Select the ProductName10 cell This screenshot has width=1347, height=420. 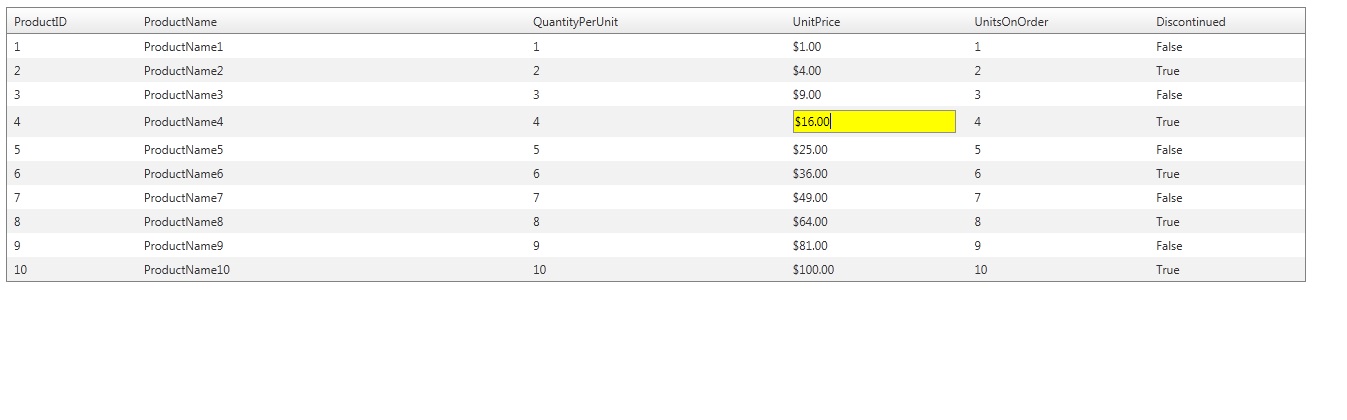coord(187,270)
